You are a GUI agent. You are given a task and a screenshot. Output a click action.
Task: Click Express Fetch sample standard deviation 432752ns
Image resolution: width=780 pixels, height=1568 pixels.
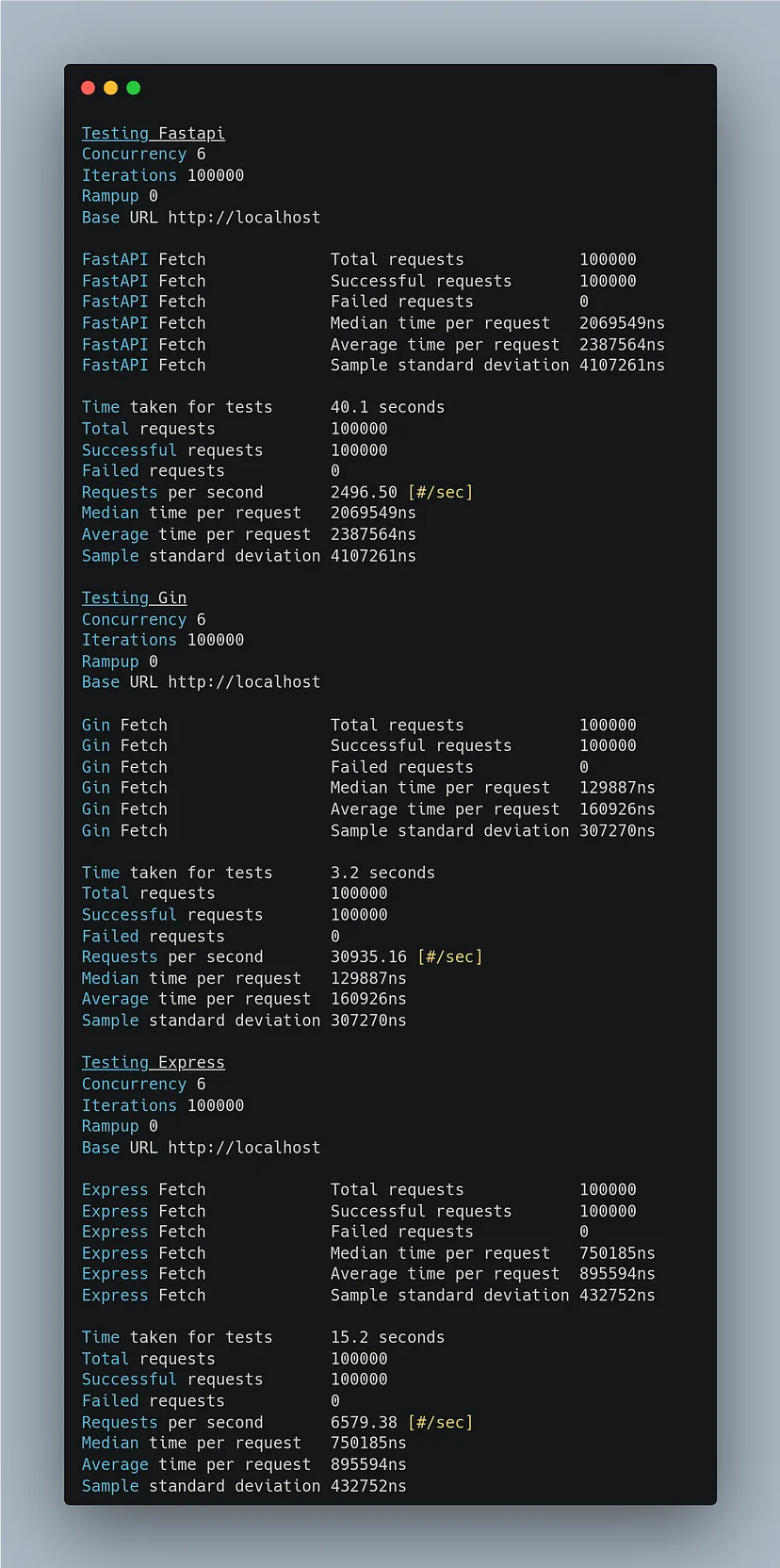pyautogui.click(x=617, y=1296)
